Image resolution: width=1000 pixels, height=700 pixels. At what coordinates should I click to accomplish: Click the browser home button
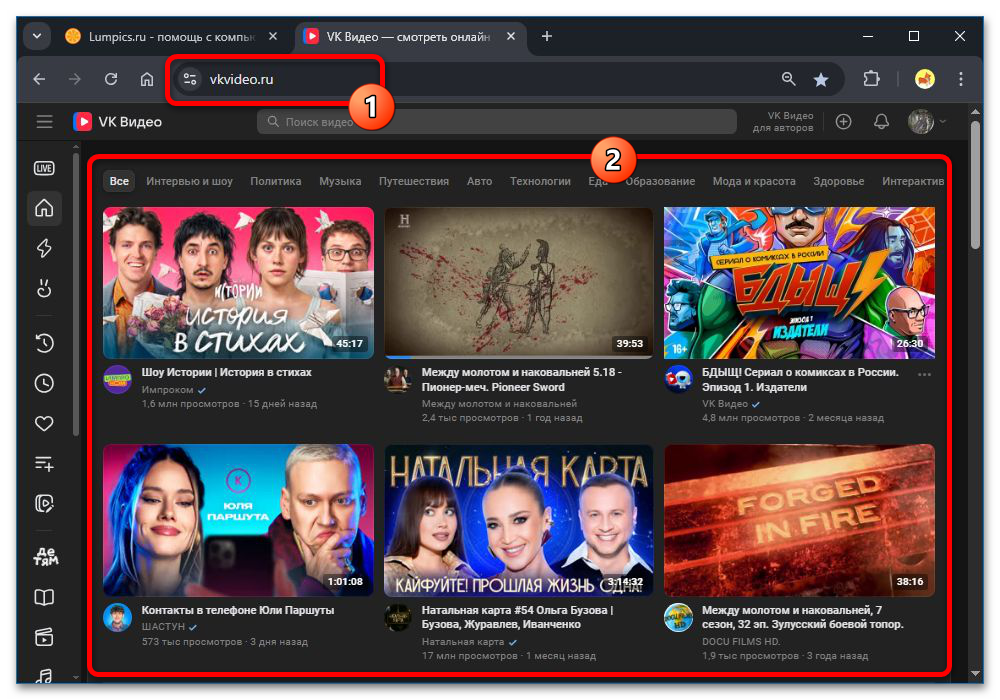[147, 79]
